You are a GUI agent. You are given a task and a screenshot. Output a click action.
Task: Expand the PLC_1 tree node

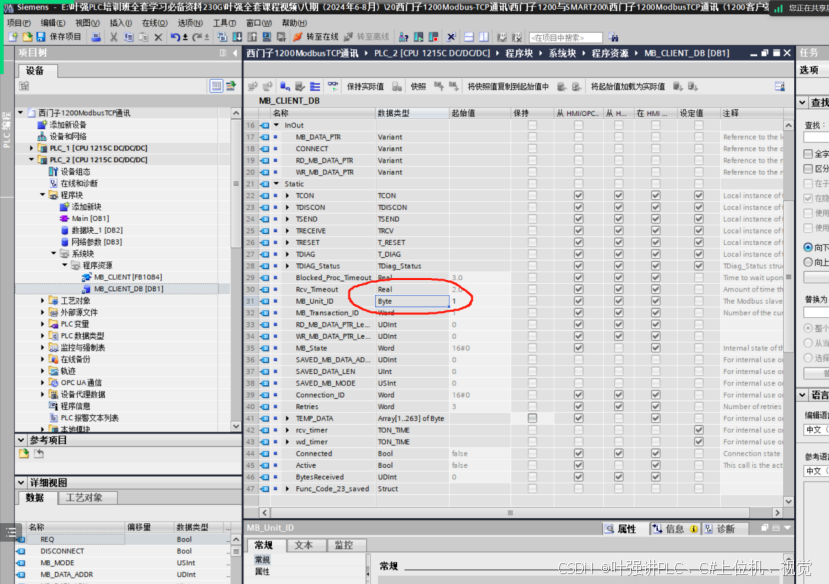31,148
